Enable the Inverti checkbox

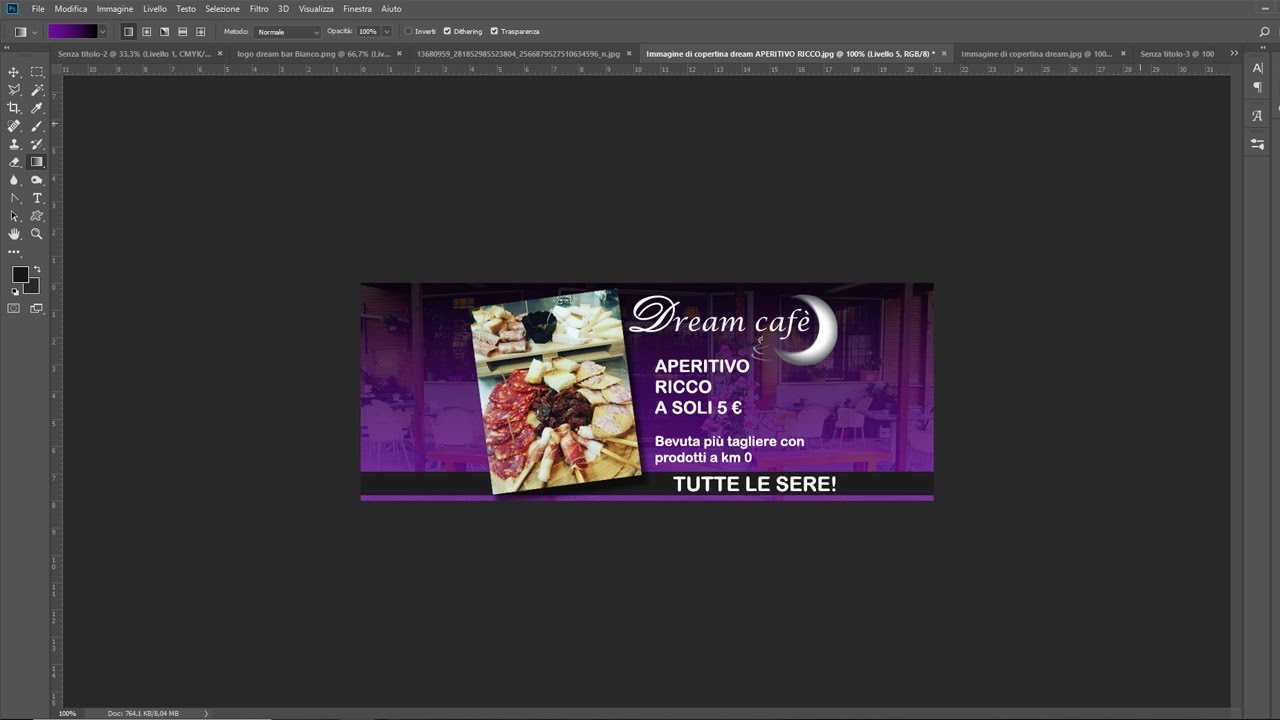(409, 31)
